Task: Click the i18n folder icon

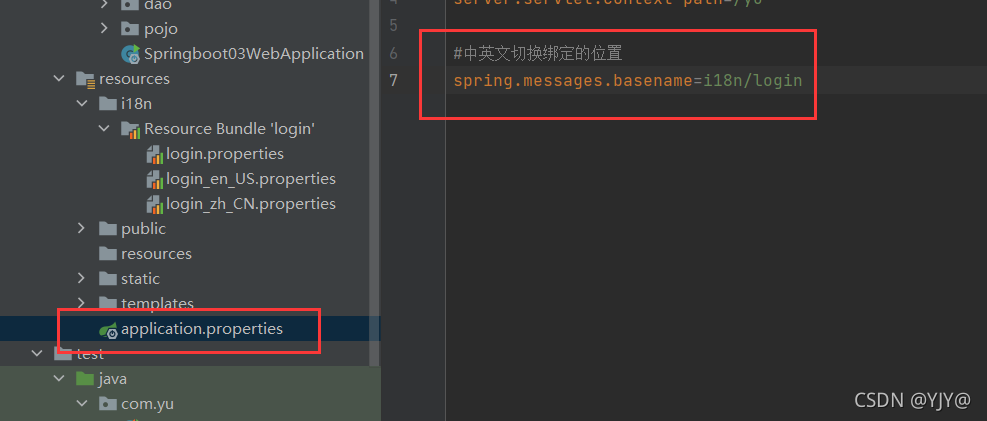Action: (x=108, y=104)
